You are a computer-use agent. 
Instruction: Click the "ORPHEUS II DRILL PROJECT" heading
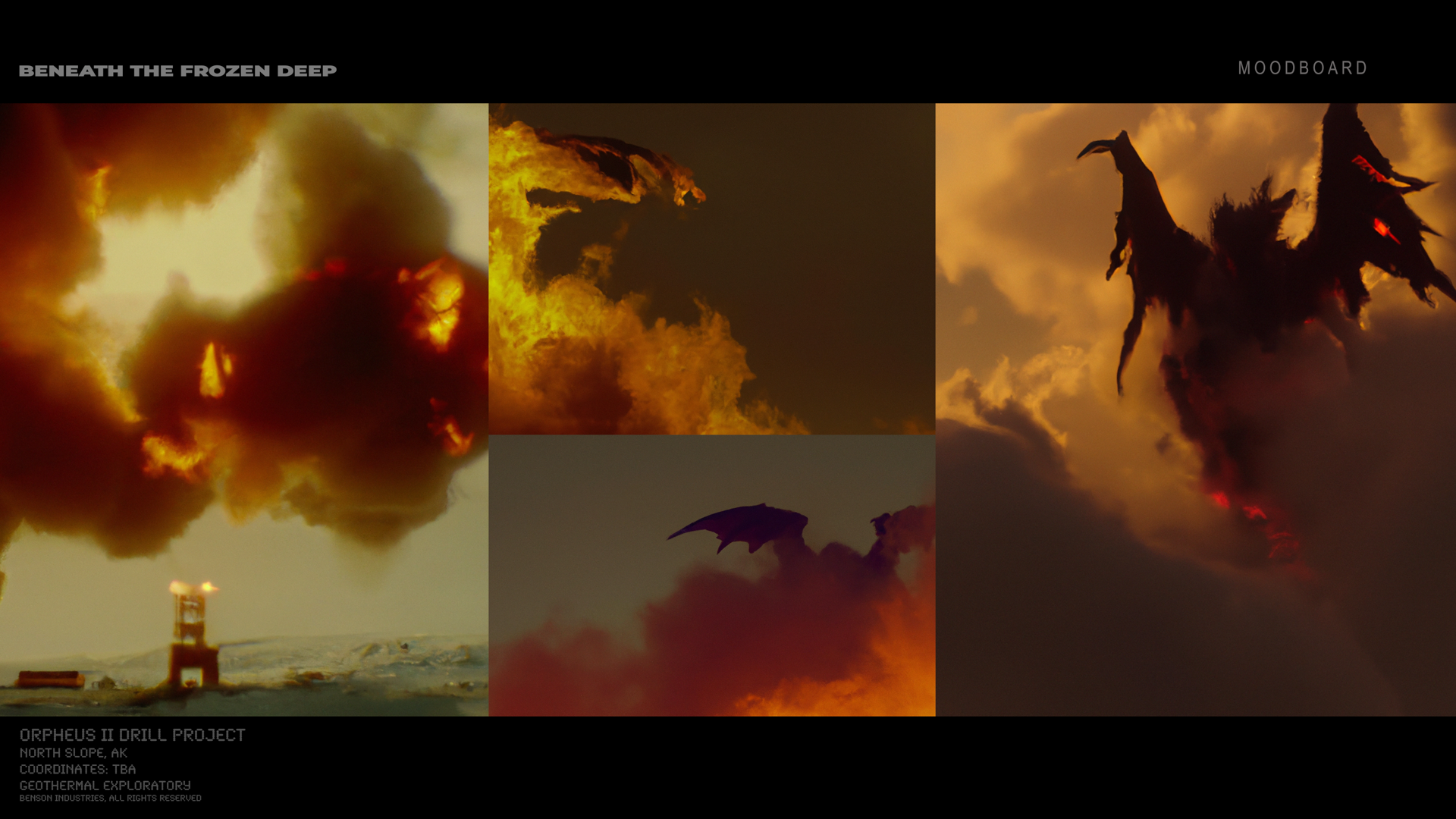coord(132,735)
